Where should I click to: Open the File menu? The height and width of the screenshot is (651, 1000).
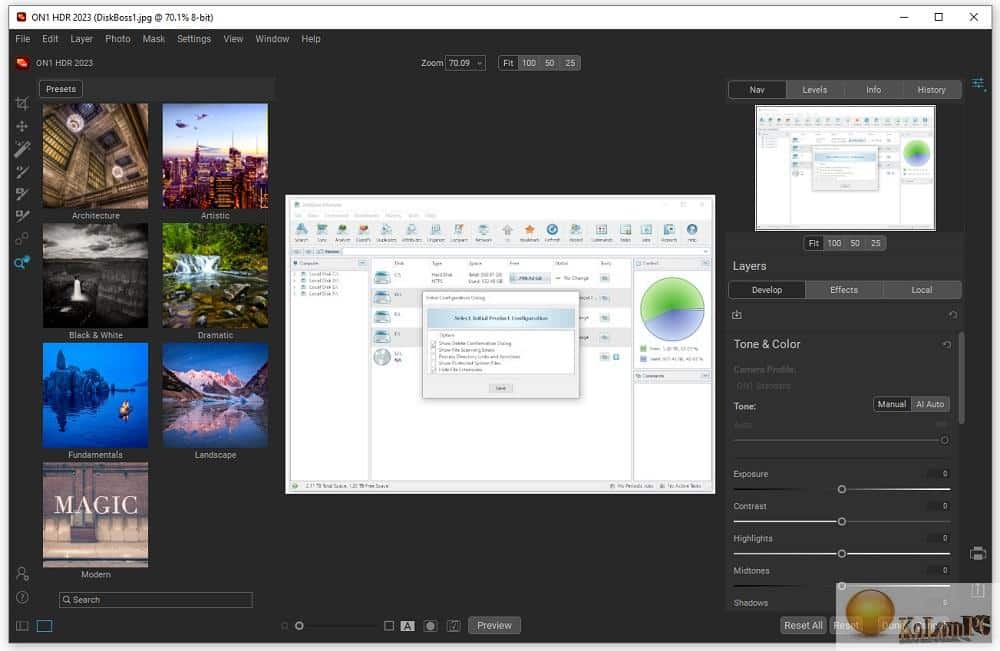pyautogui.click(x=23, y=39)
